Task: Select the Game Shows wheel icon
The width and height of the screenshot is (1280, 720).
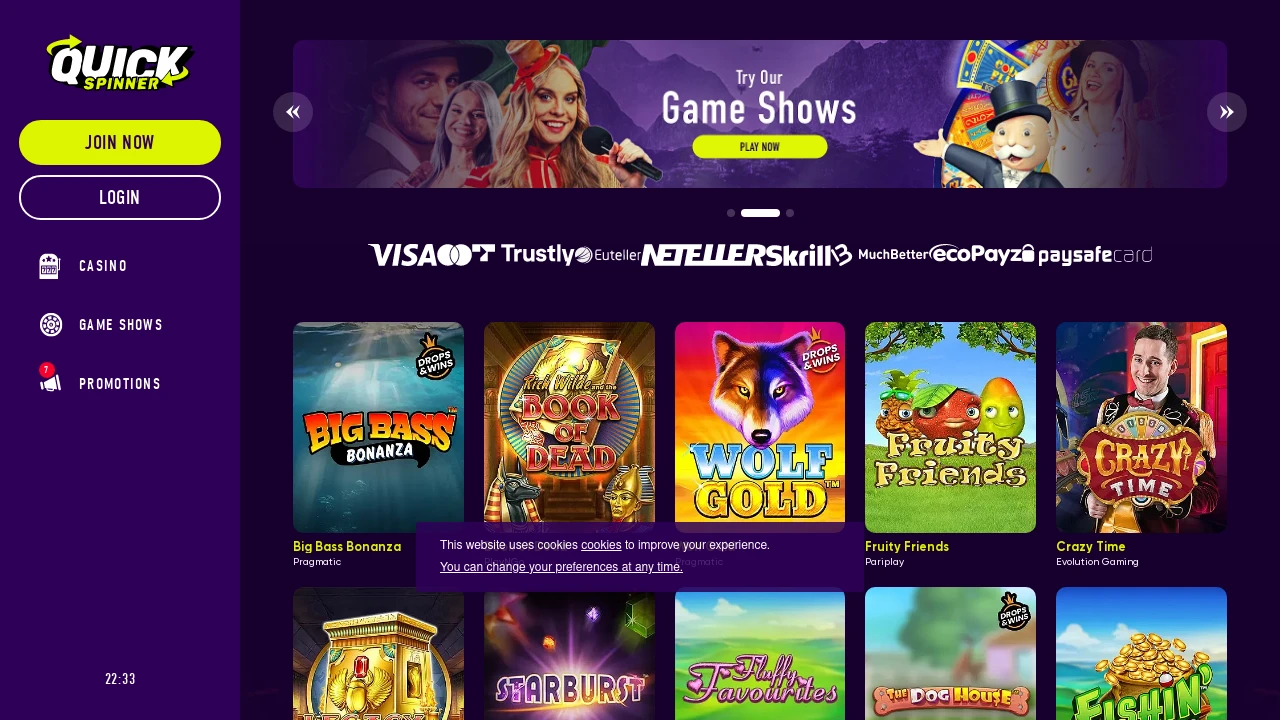Action: click(x=50, y=325)
